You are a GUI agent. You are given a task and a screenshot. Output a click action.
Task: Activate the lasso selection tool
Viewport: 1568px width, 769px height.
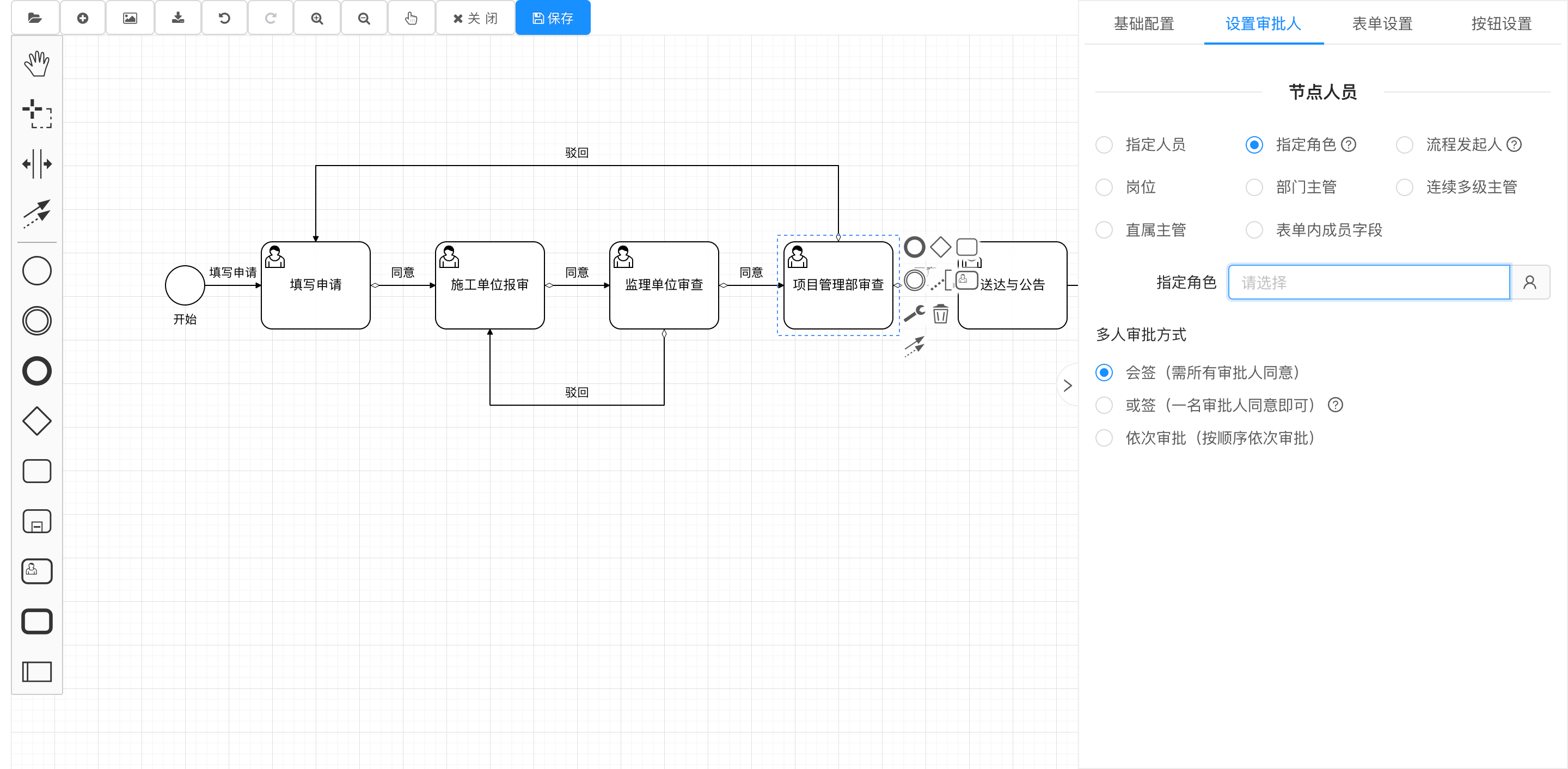pos(36,114)
